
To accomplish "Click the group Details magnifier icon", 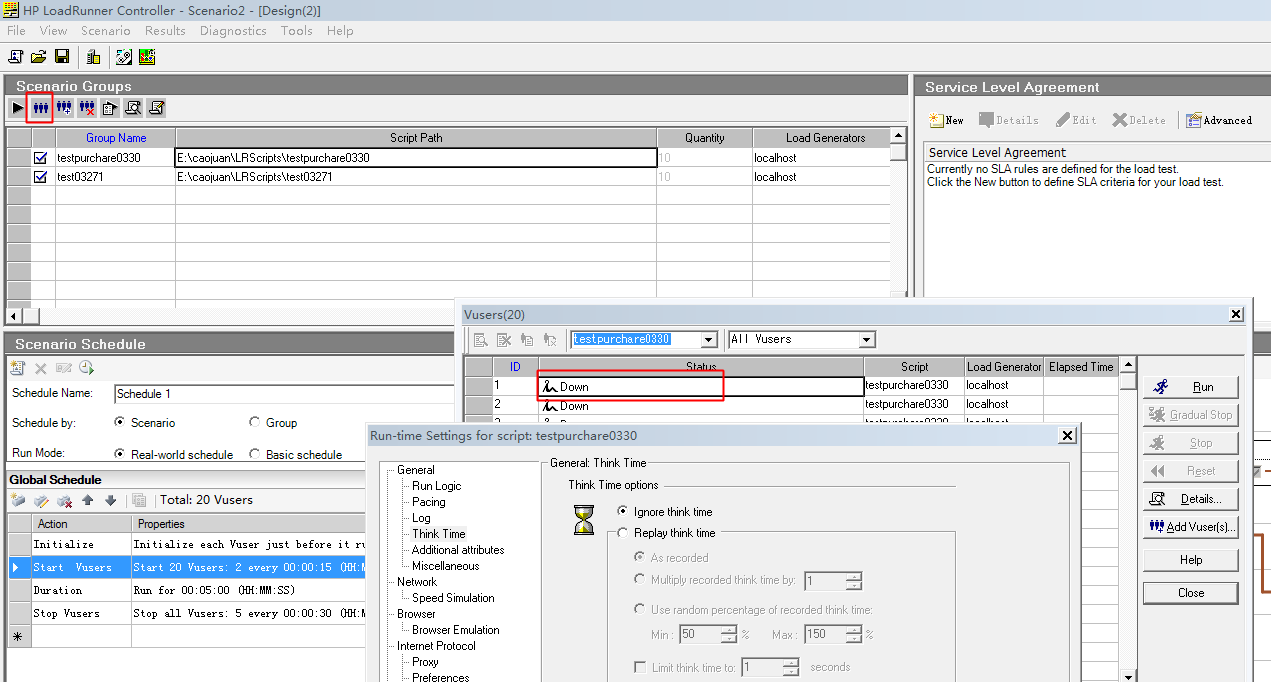I will point(133,107).
